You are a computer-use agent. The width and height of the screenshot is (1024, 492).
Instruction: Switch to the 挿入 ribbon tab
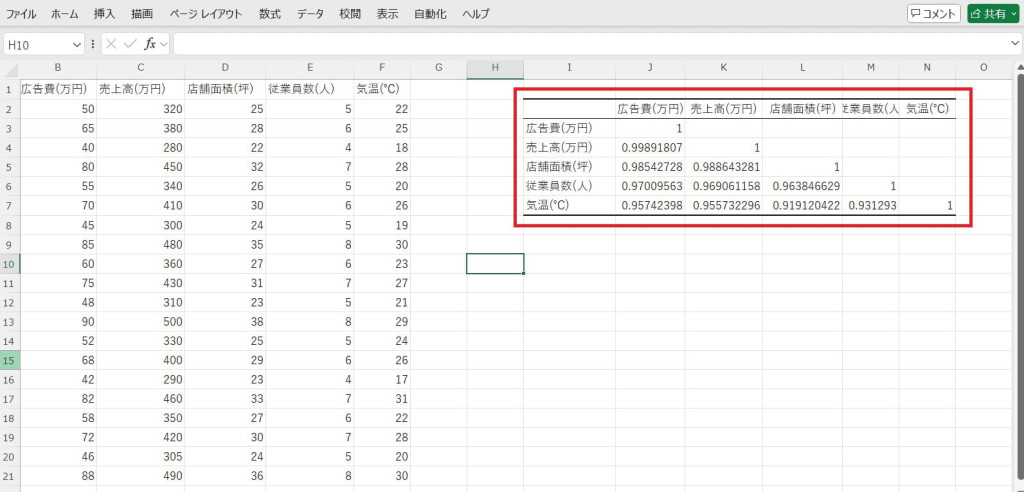click(104, 14)
